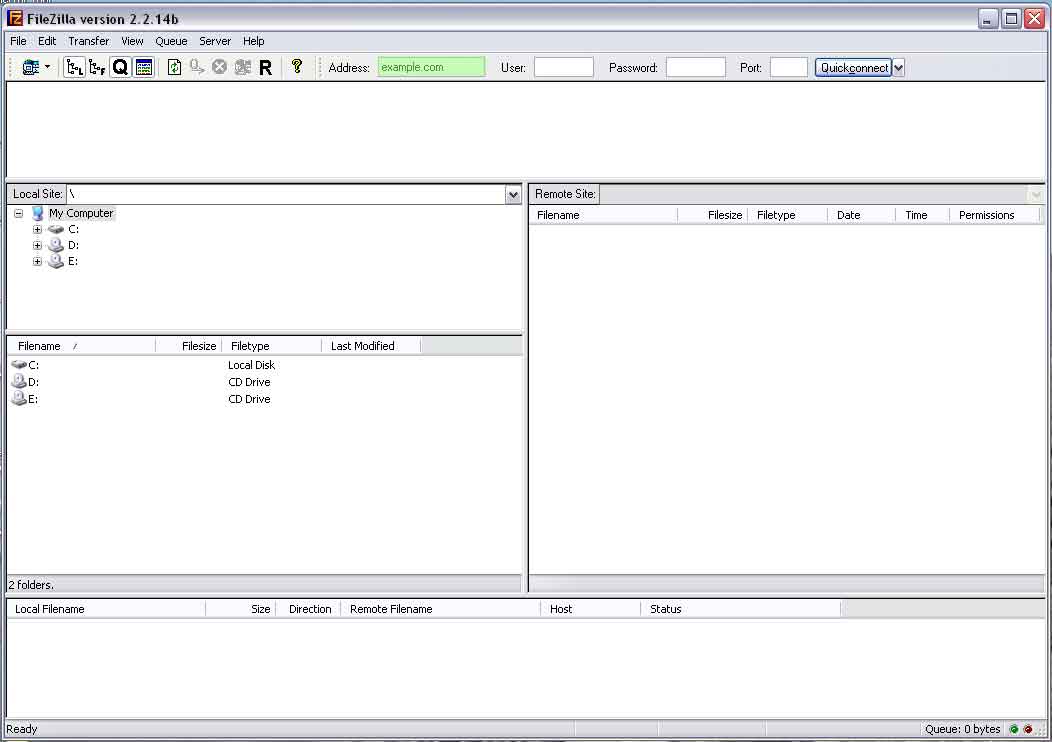Sort the remote list by the Date column
Image resolution: width=1052 pixels, height=742 pixels.
click(861, 215)
